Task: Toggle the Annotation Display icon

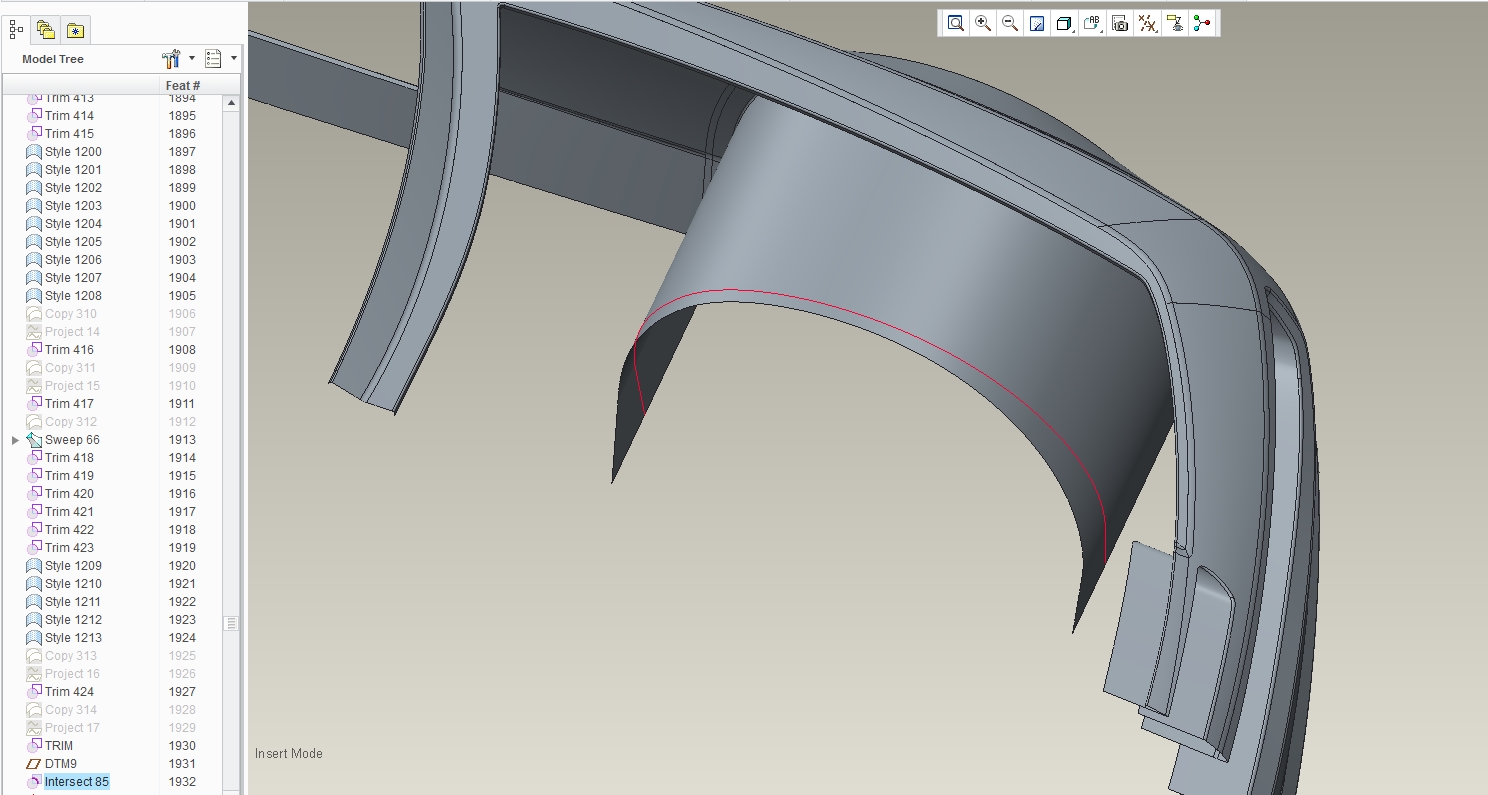Action: [1175, 23]
